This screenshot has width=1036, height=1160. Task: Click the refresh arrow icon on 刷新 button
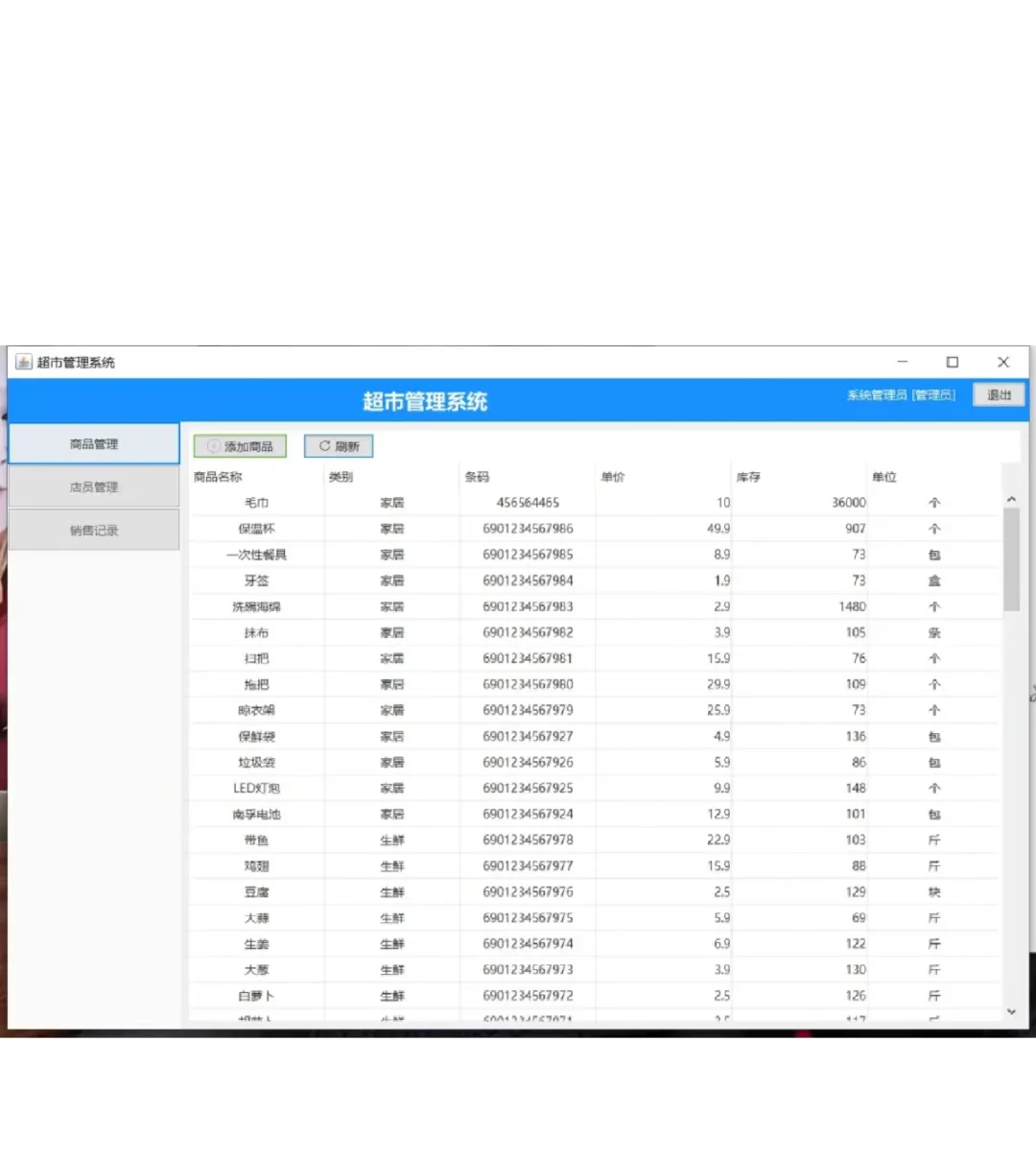pyautogui.click(x=324, y=446)
